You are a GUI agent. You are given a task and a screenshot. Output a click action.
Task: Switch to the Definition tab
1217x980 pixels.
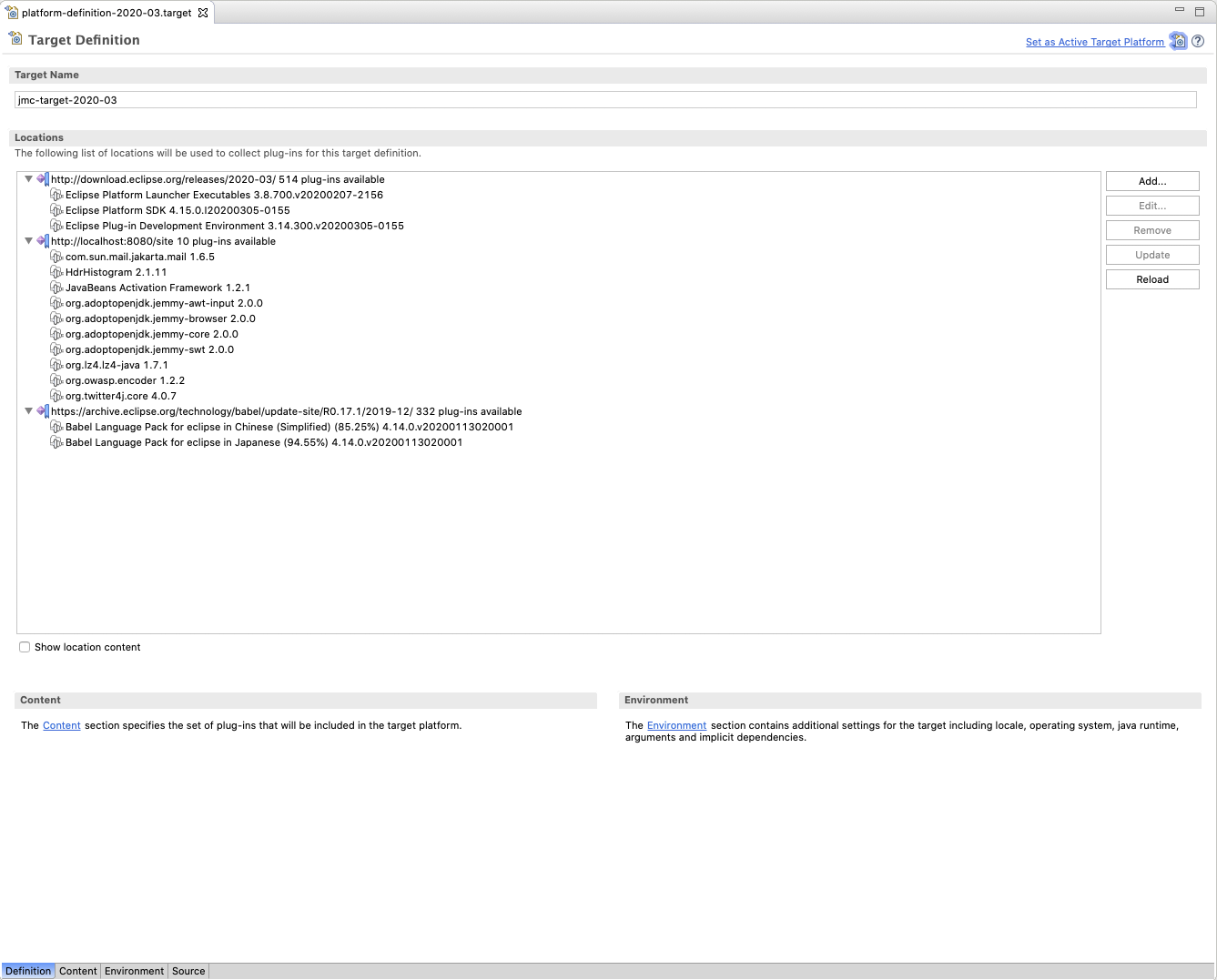pyautogui.click(x=28, y=971)
